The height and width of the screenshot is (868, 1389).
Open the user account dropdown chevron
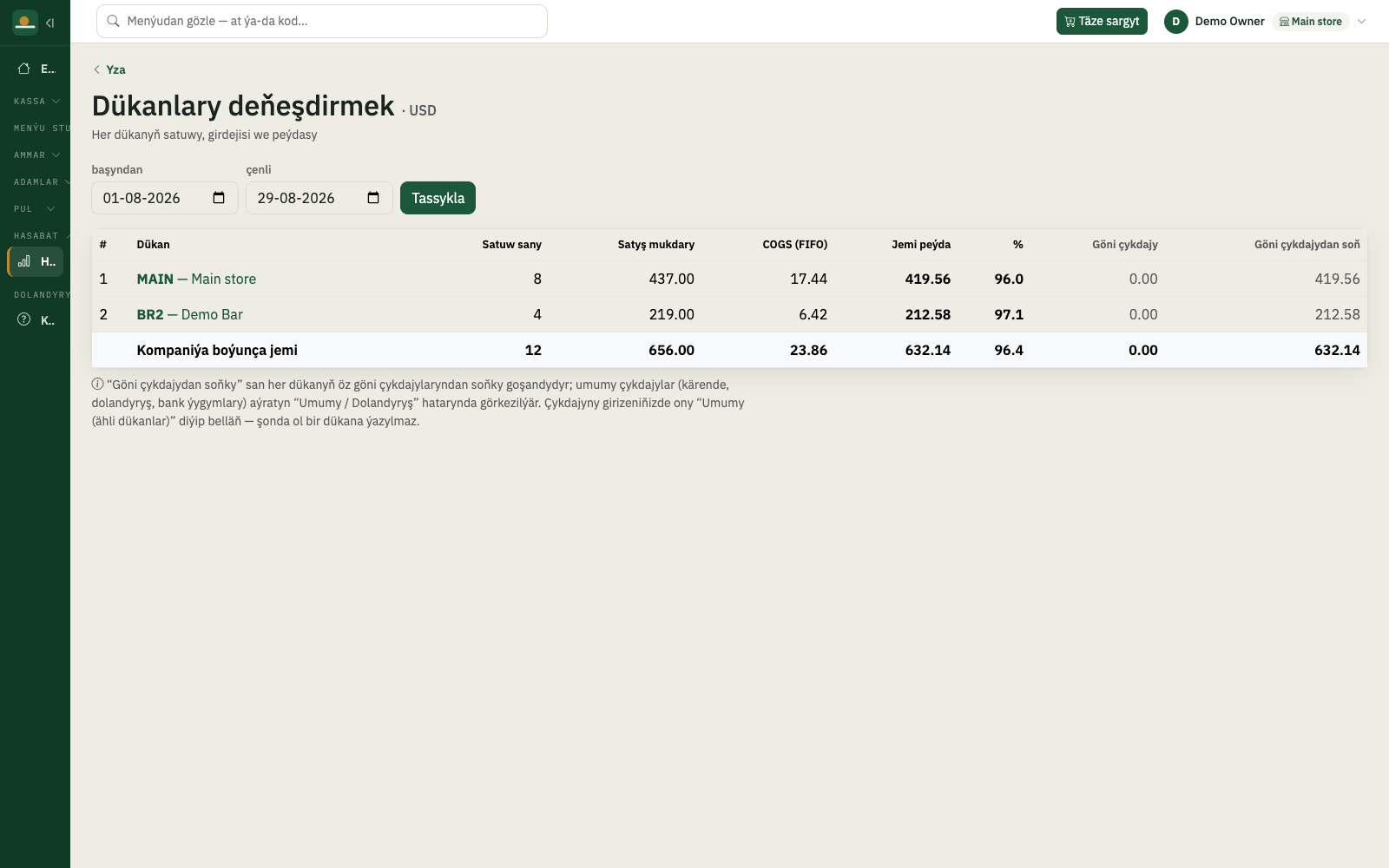pyautogui.click(x=1361, y=22)
